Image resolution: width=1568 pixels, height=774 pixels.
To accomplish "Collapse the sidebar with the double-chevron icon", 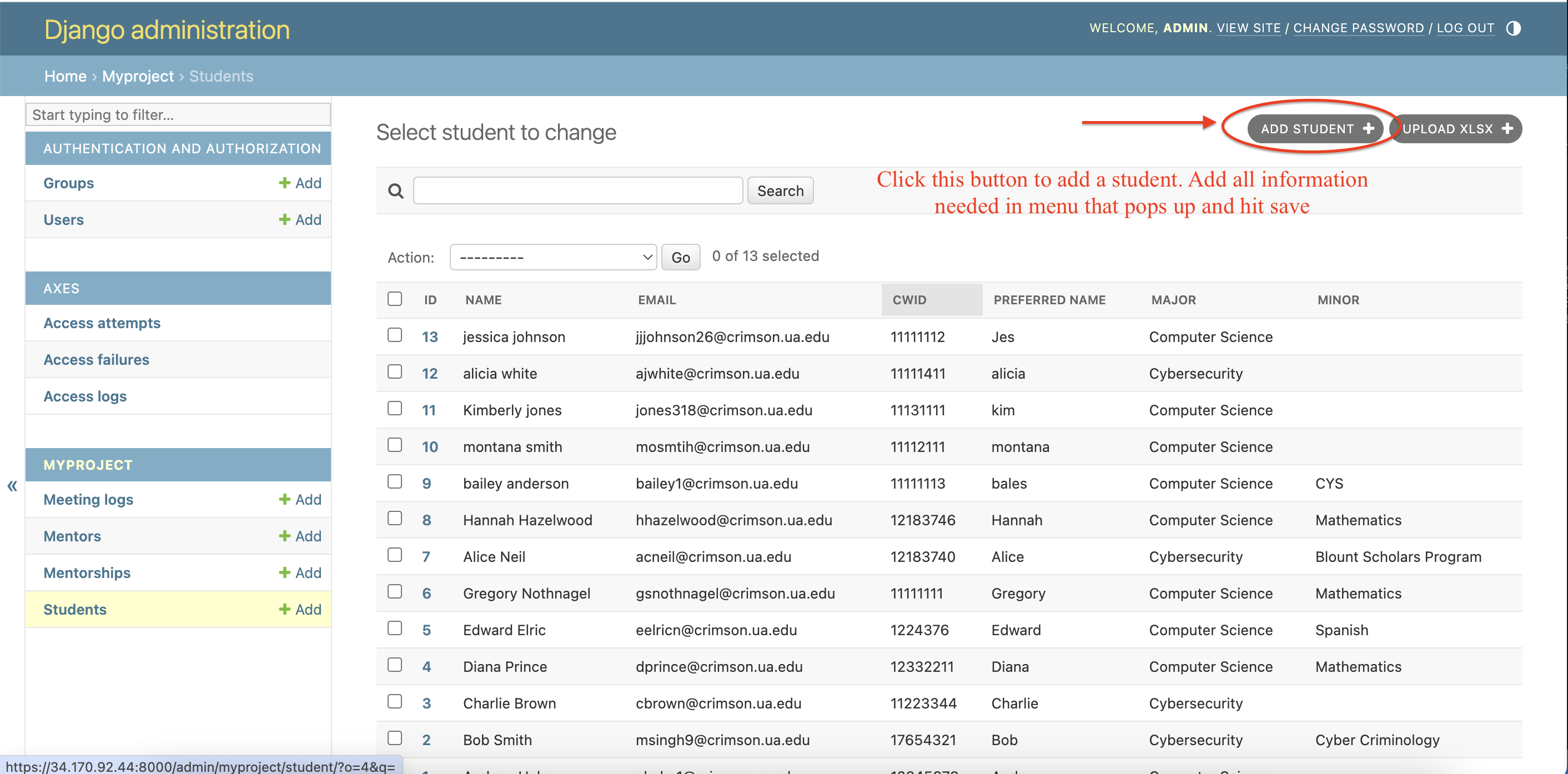I will click(x=12, y=486).
